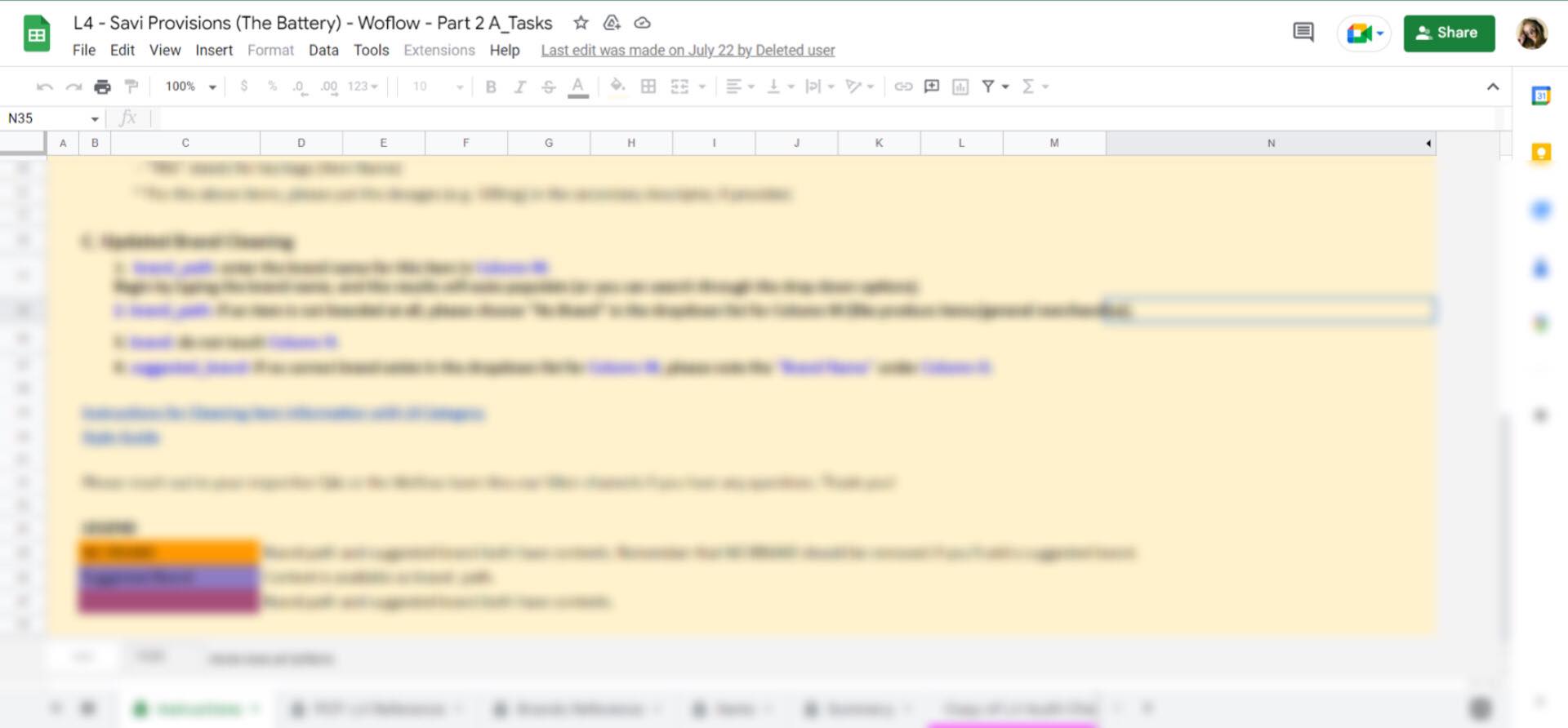The height and width of the screenshot is (728, 1568).
Task: Open the vertical align dropdown
Action: pos(780,87)
